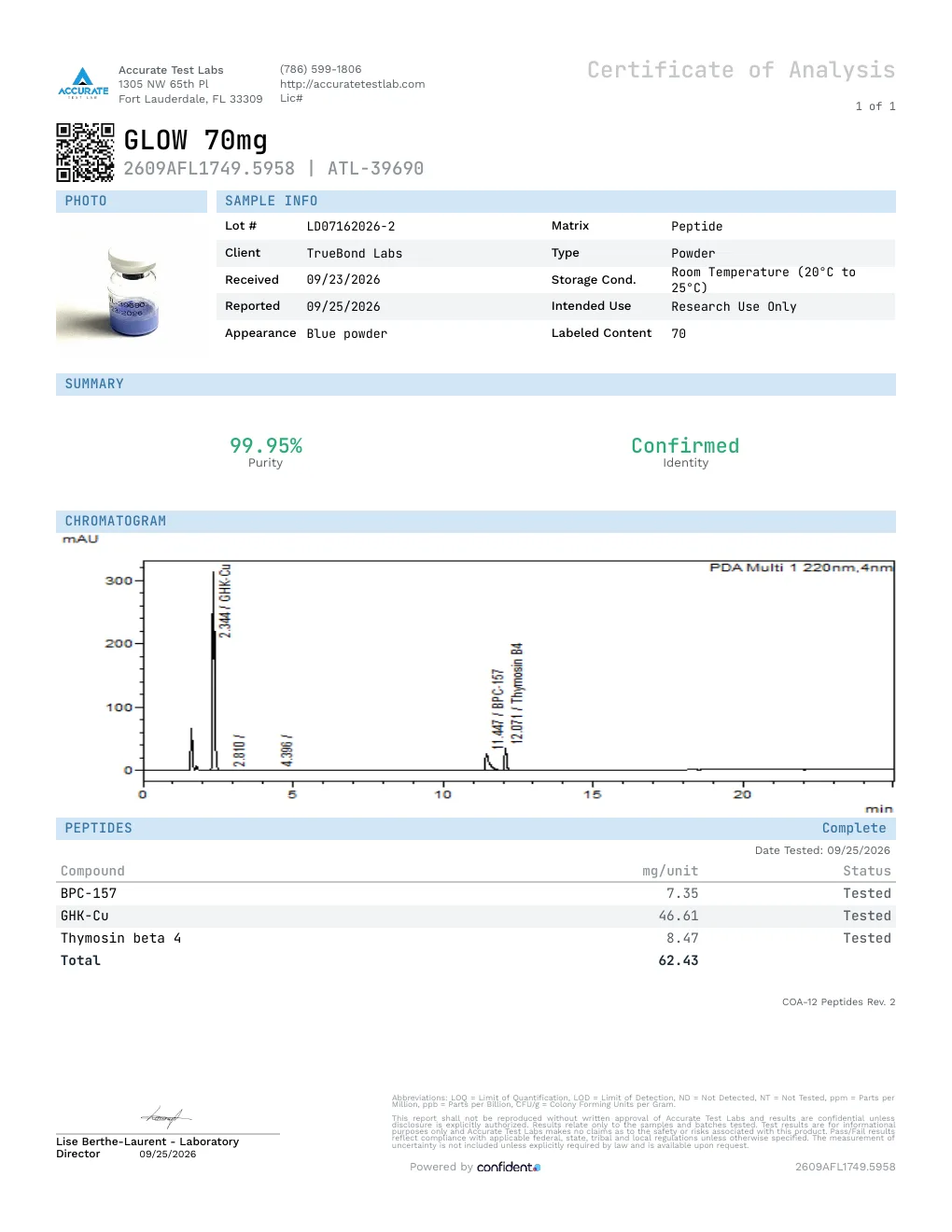
Task: Click the 99.95% purity value
Action: click(266, 446)
